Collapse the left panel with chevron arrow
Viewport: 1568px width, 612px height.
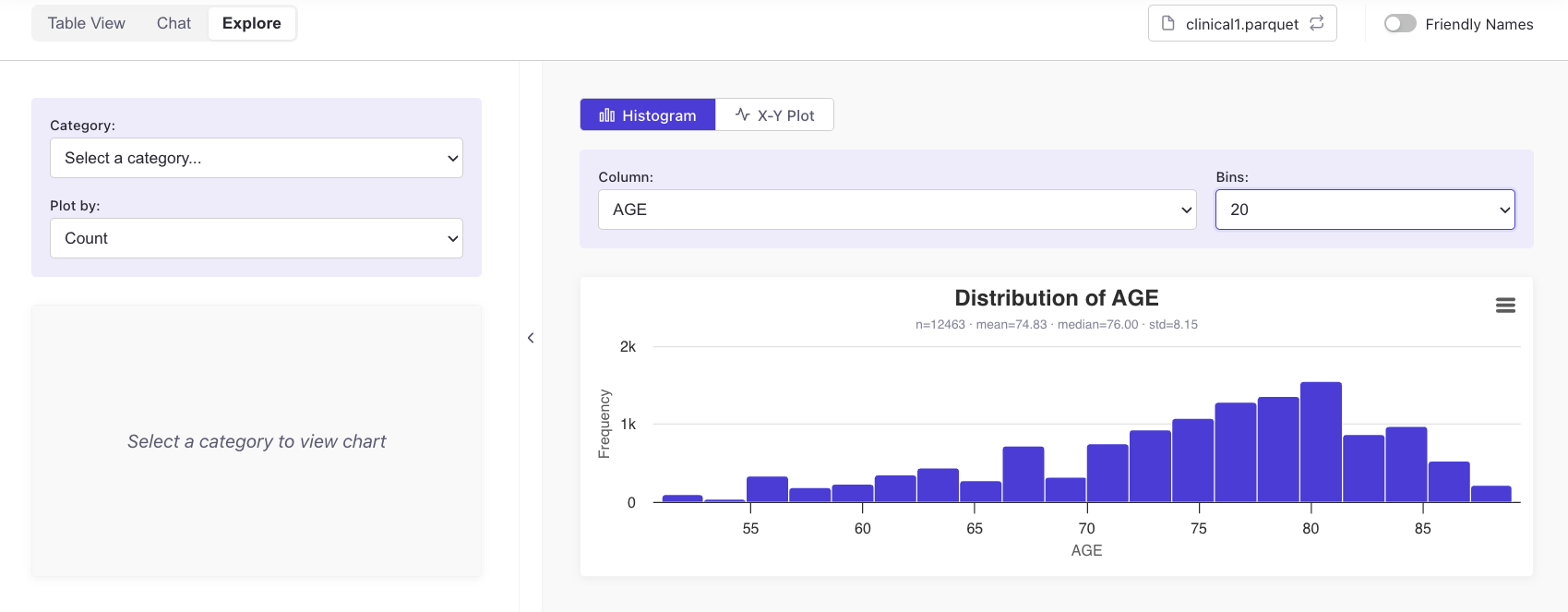click(x=531, y=338)
